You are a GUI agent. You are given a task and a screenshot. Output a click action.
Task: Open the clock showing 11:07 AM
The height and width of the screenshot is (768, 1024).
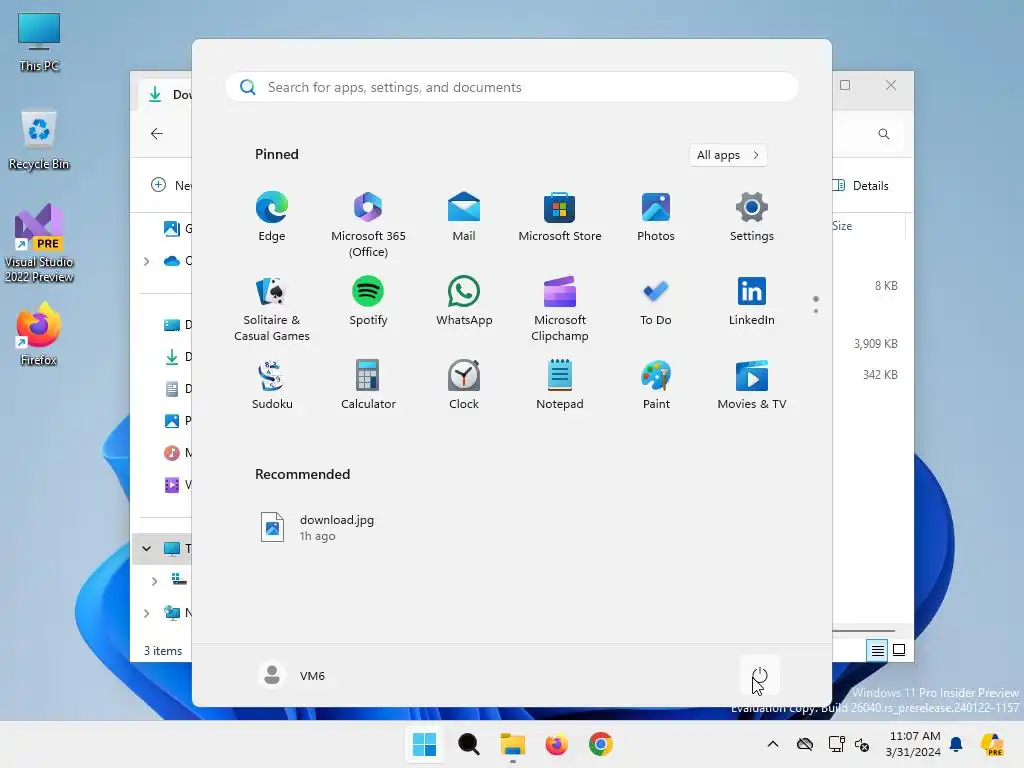(914, 744)
